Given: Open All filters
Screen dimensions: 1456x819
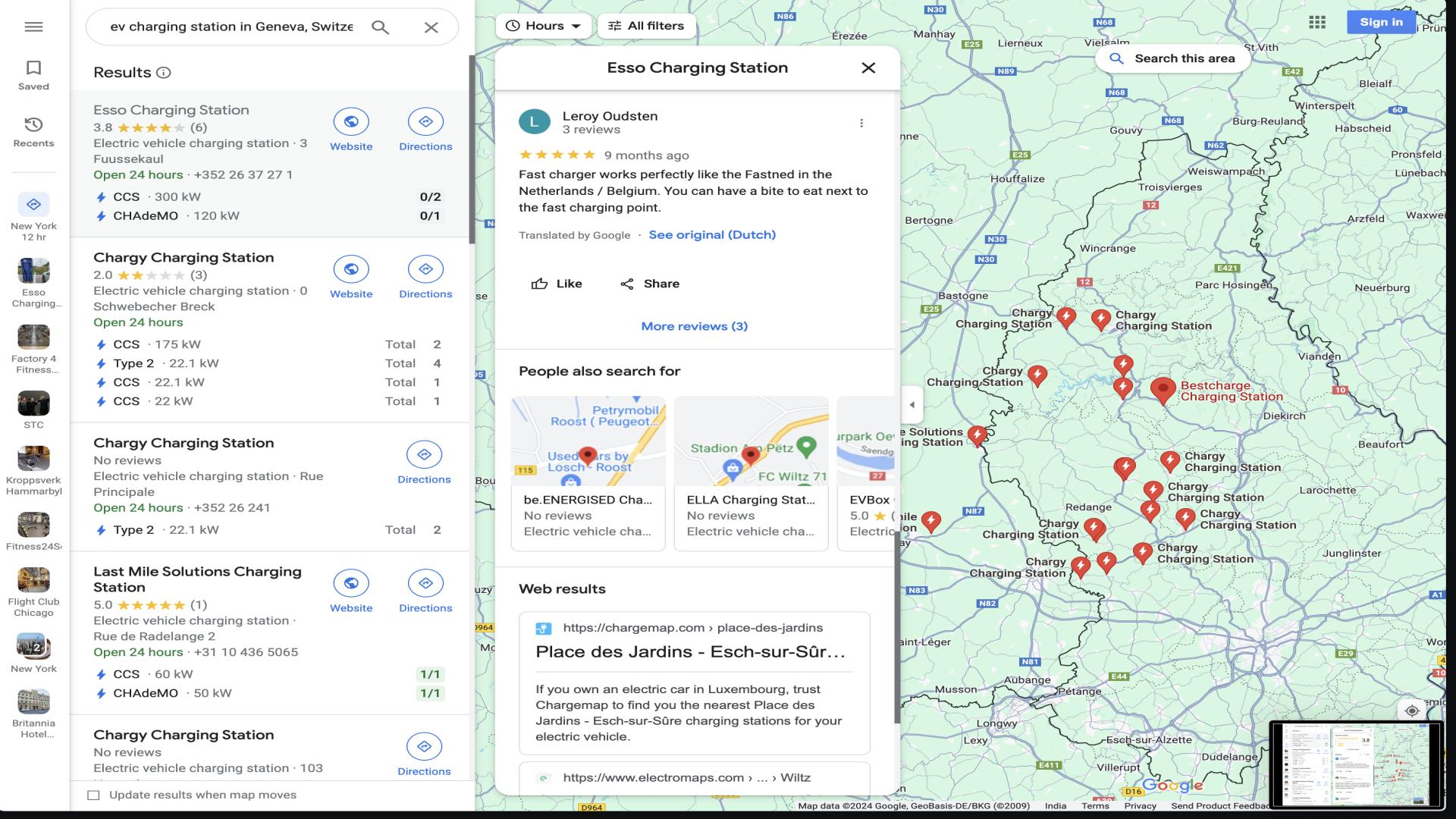Looking at the screenshot, I should pyautogui.click(x=646, y=26).
